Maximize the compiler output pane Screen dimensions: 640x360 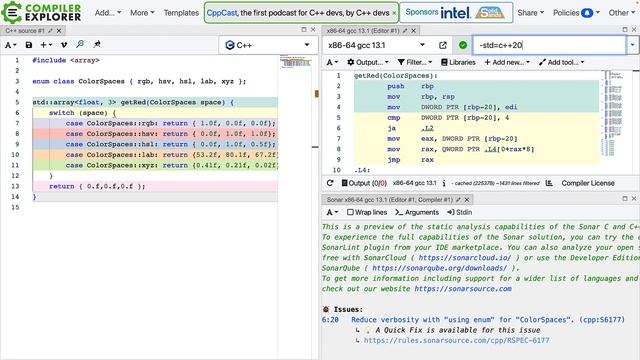625,29
